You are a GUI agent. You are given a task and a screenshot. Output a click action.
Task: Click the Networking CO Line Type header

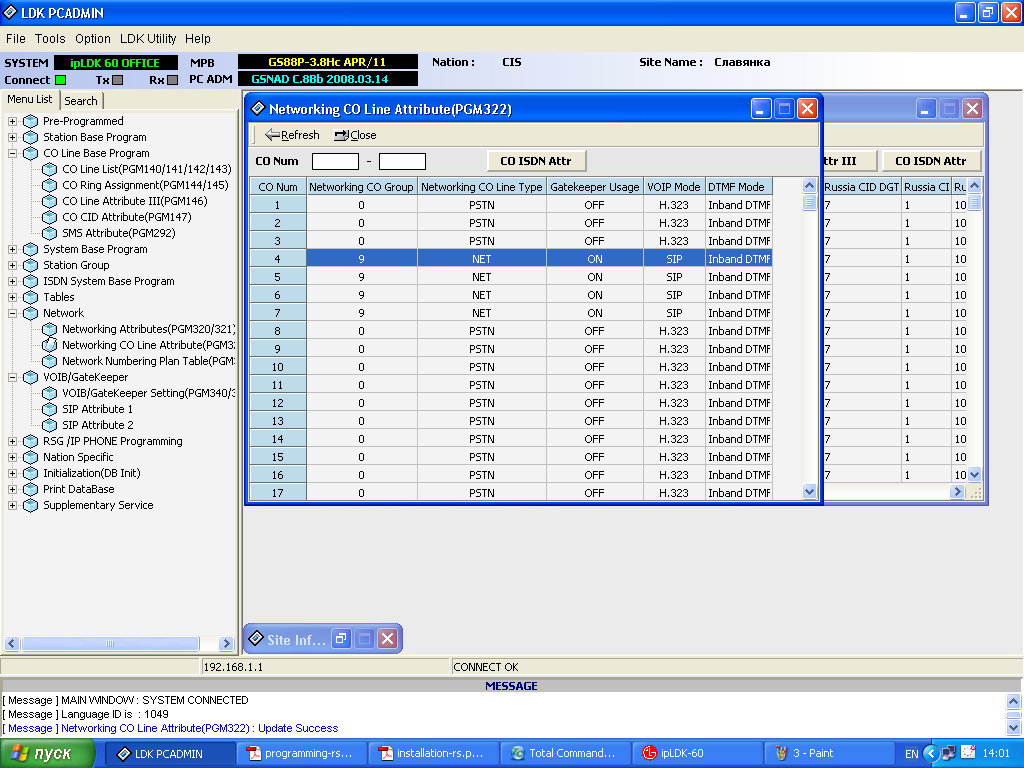(481, 187)
